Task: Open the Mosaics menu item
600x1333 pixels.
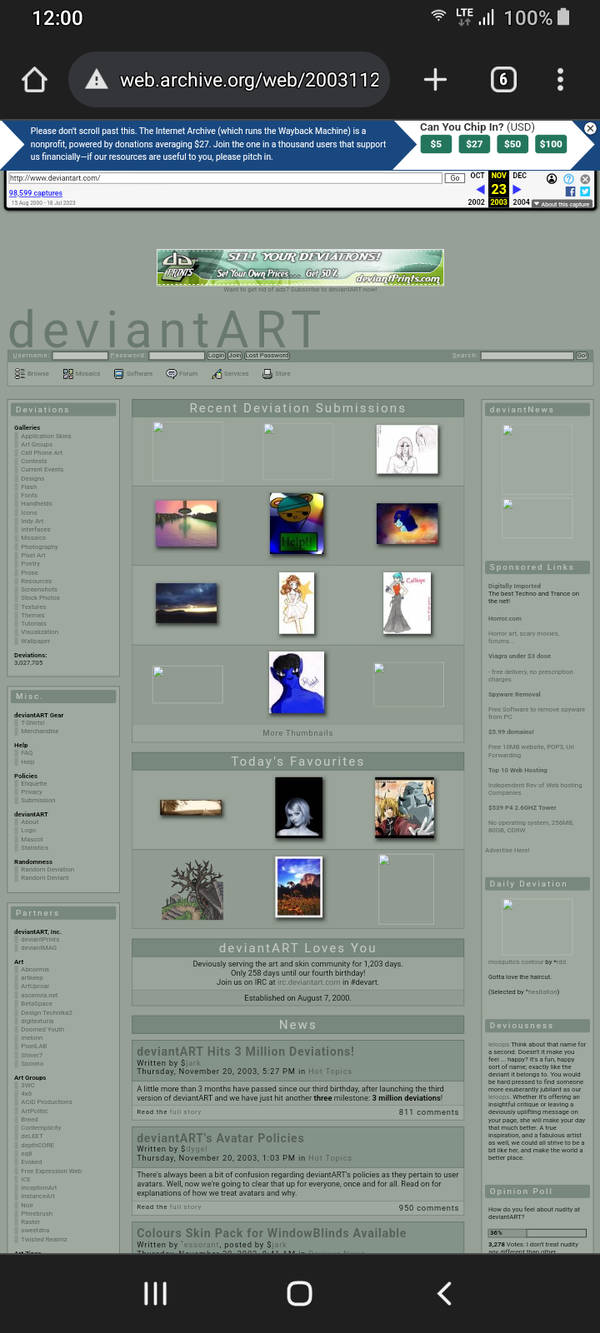Action: 81,374
